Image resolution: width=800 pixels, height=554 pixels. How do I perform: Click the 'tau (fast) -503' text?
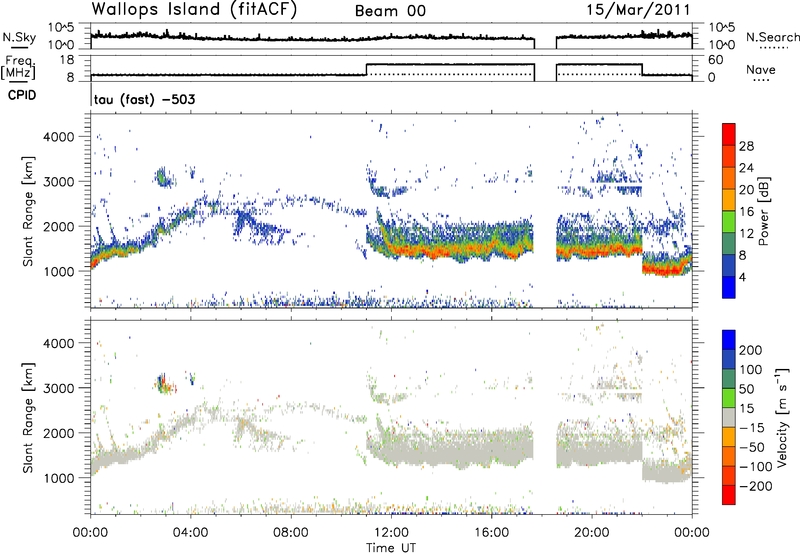click(x=144, y=99)
